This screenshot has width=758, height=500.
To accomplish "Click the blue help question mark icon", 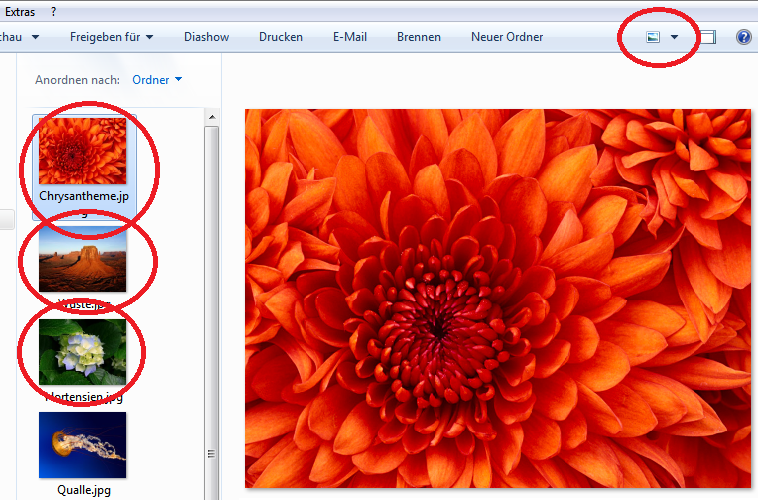I will pyautogui.click(x=743, y=37).
